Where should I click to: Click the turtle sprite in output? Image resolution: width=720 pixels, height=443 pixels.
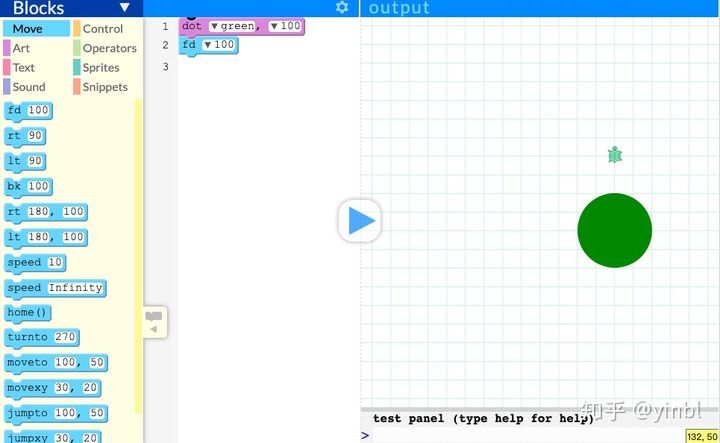(x=614, y=155)
